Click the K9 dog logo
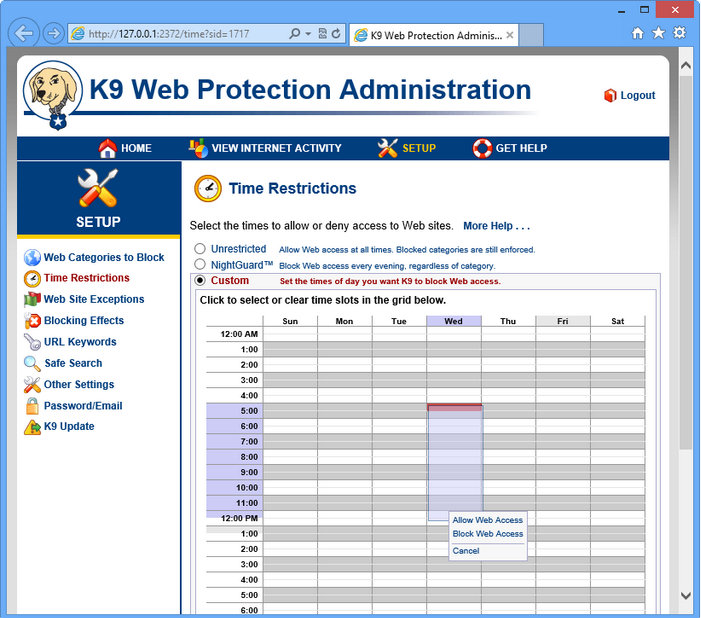701x618 pixels. coord(53,95)
